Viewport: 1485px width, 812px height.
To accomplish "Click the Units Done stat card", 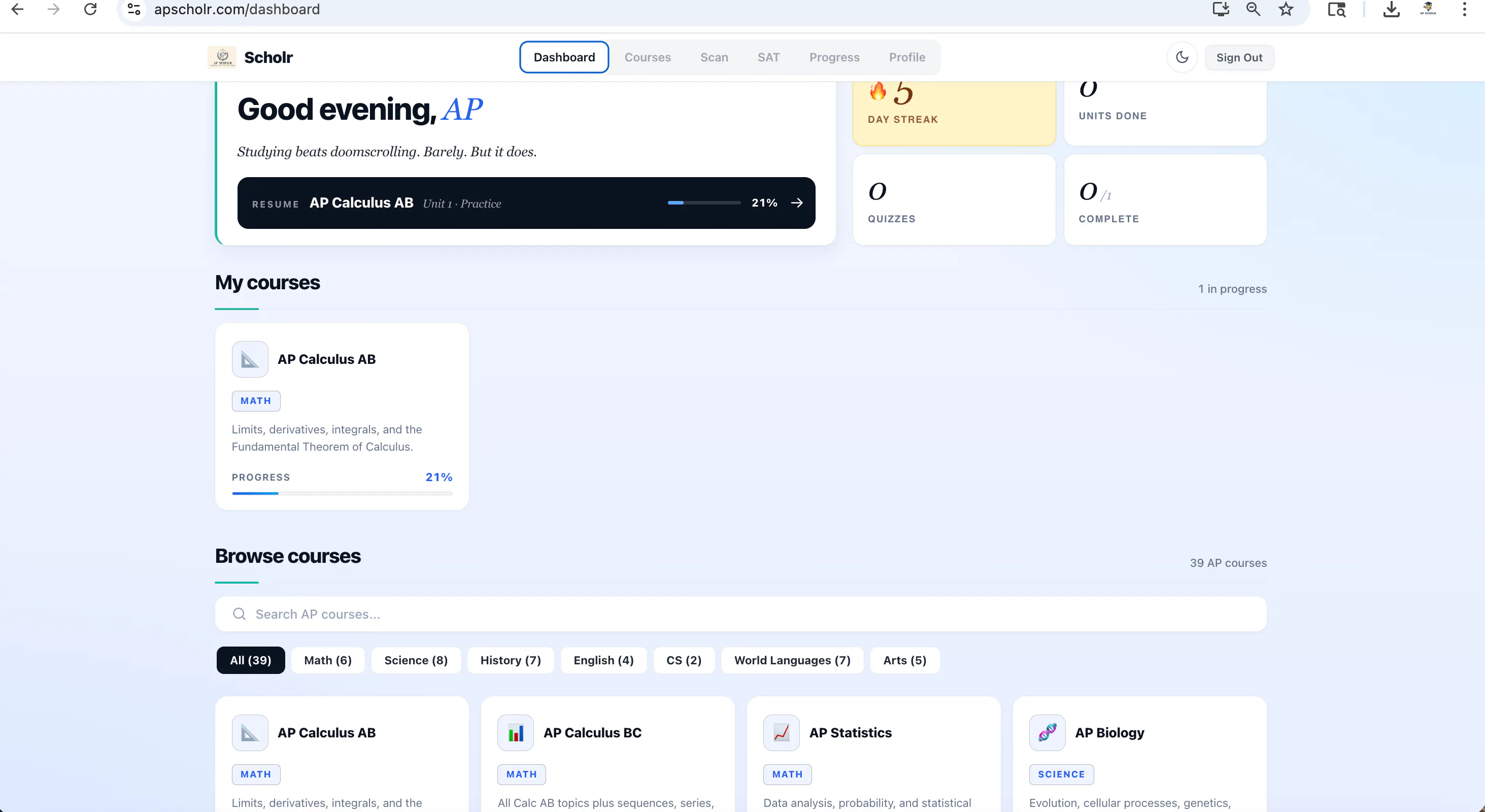I will click(1165, 114).
